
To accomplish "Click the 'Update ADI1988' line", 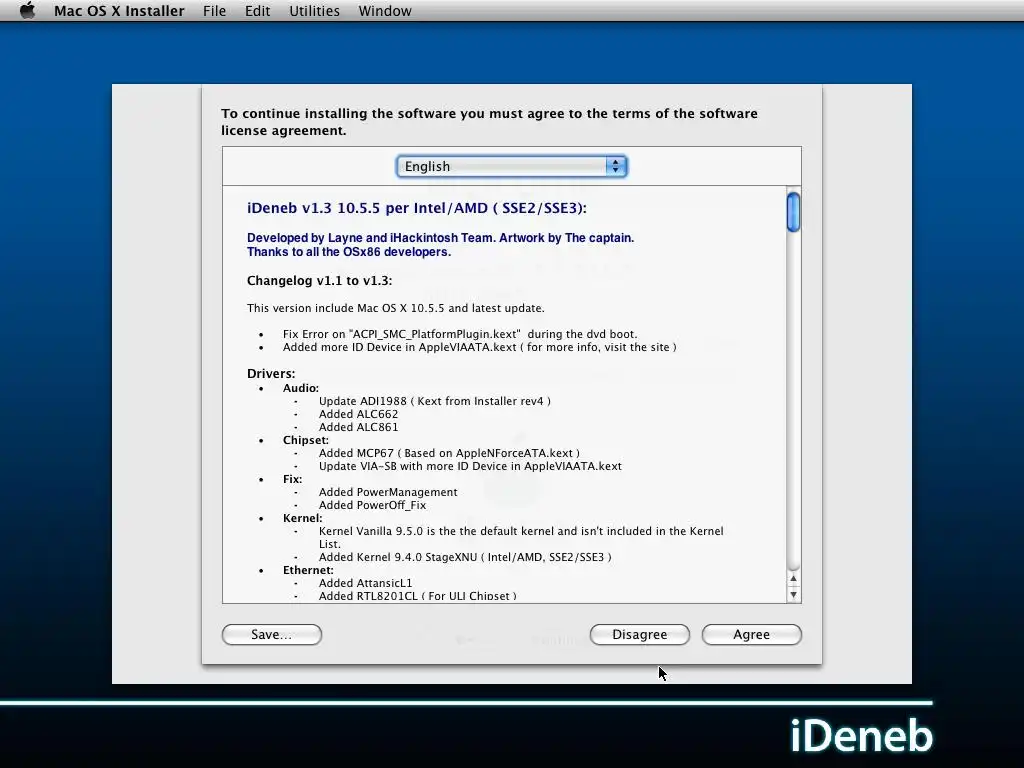I will (x=434, y=401).
